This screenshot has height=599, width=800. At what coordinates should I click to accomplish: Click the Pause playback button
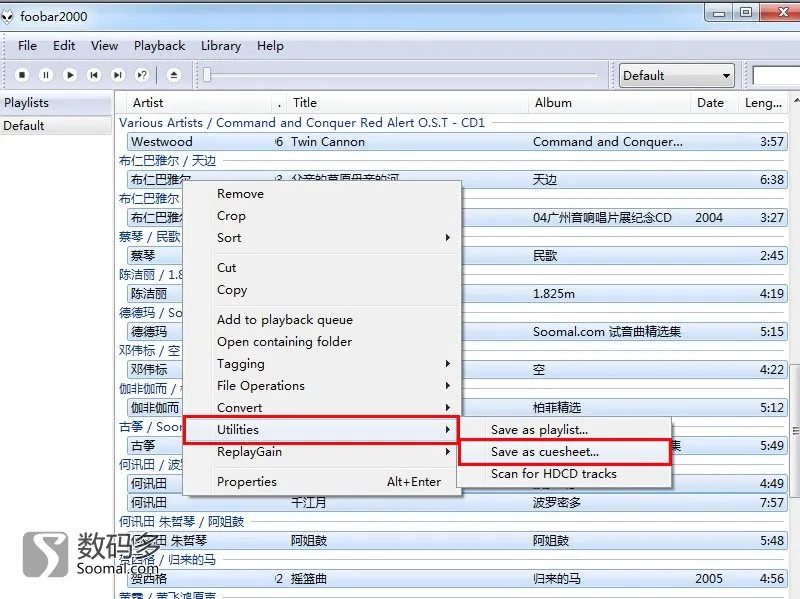(45, 75)
